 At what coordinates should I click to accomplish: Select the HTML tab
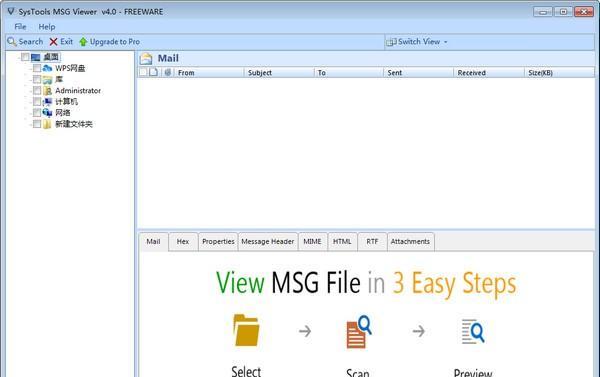click(x=342, y=242)
